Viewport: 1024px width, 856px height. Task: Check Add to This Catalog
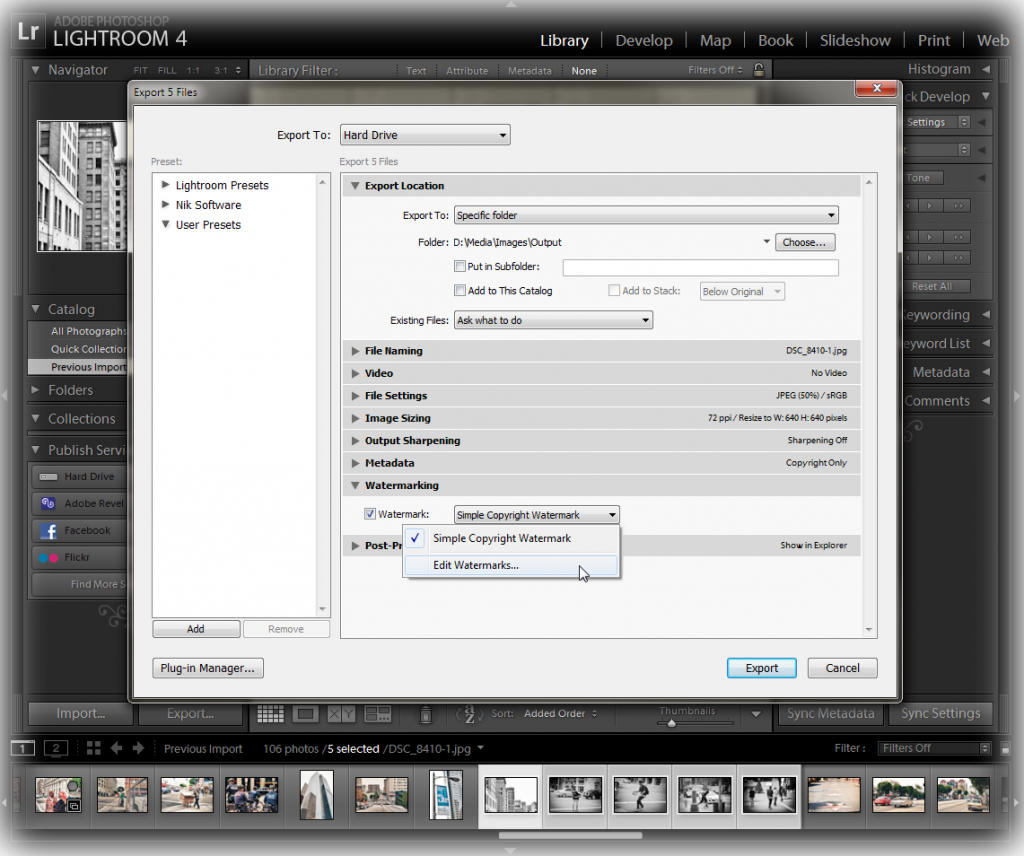pyautogui.click(x=460, y=291)
